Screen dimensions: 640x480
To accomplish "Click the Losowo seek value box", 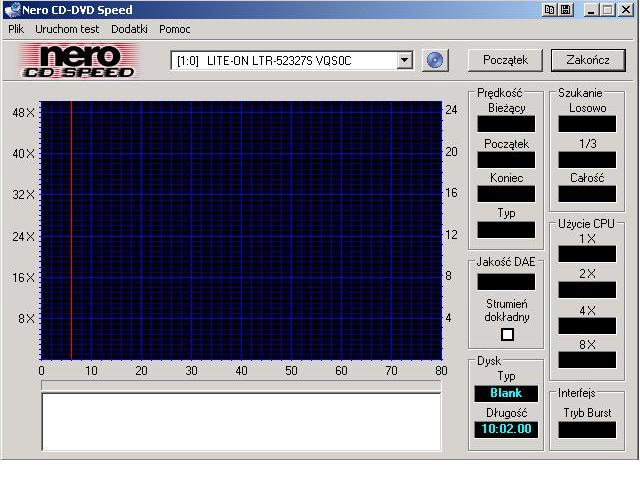I will tap(587, 124).
